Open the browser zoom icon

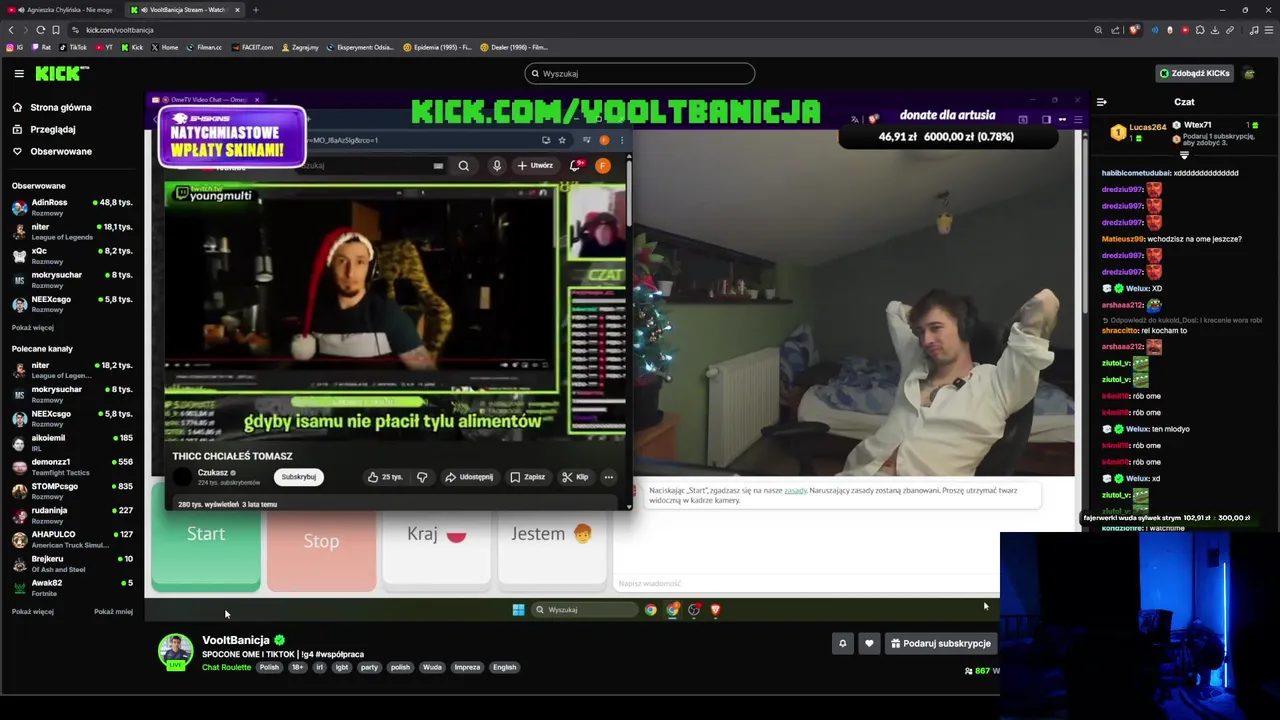(1098, 30)
